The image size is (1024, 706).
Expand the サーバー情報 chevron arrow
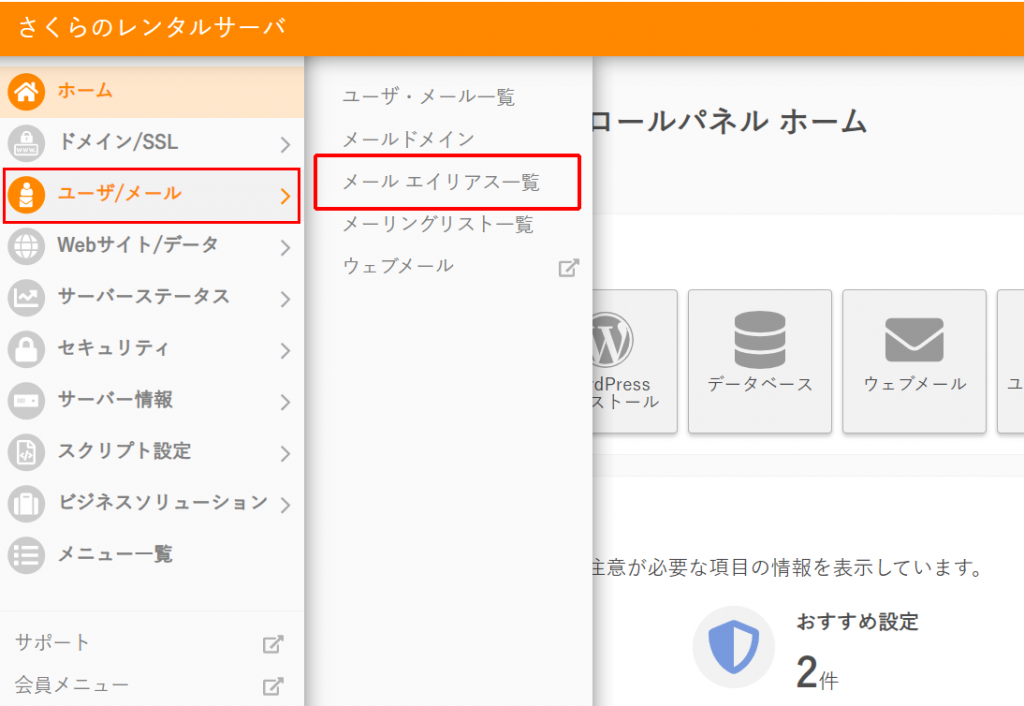pyautogui.click(x=285, y=402)
